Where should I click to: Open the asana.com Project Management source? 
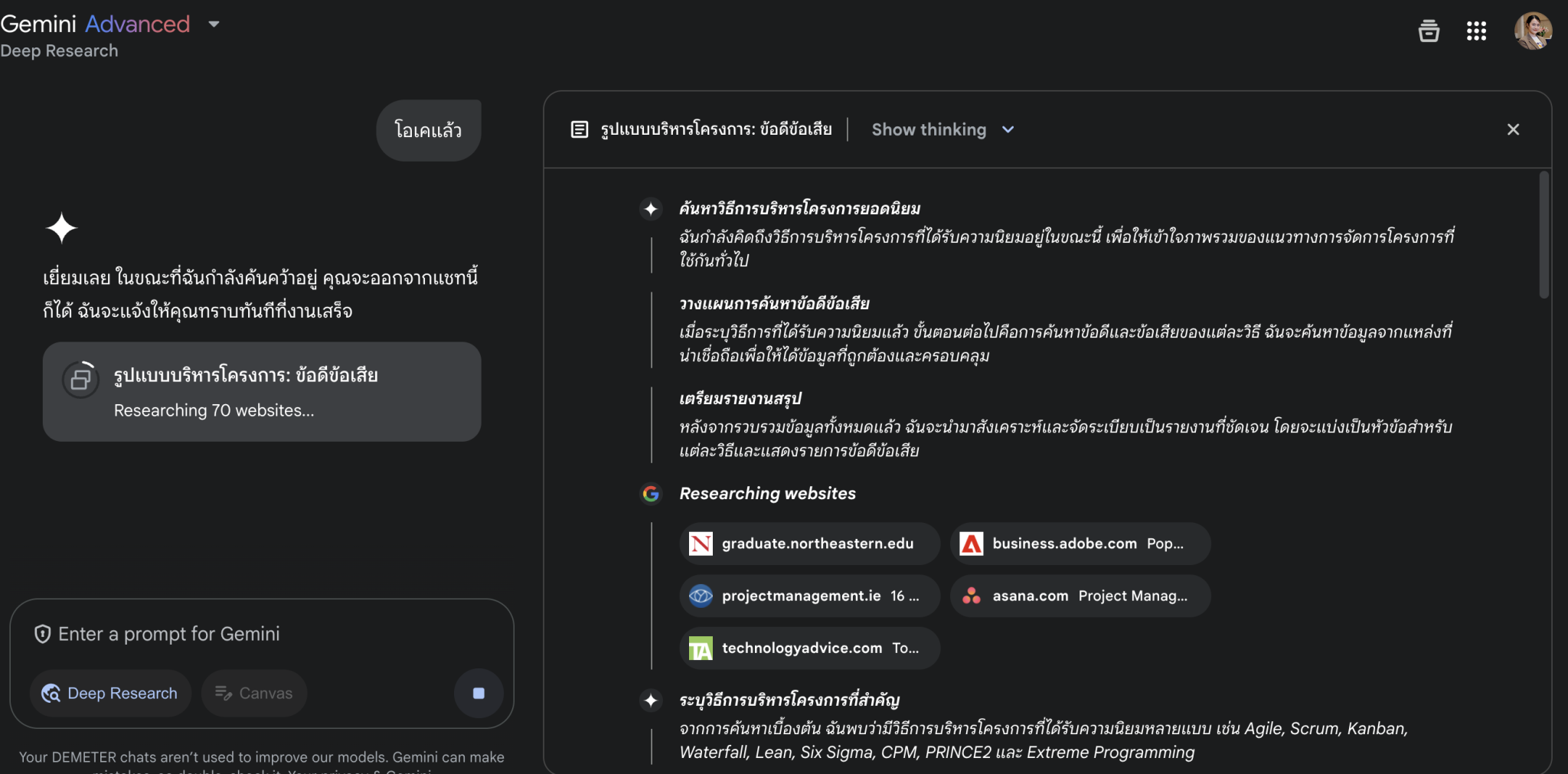pos(1080,596)
